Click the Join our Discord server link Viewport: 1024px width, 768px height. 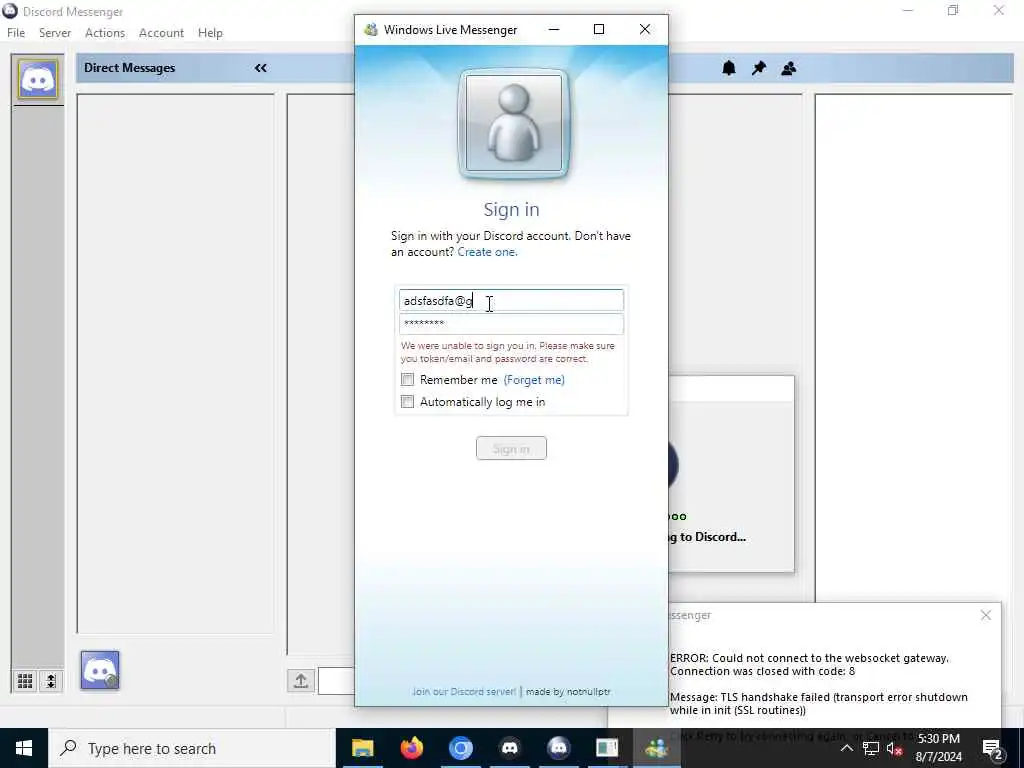coord(464,692)
